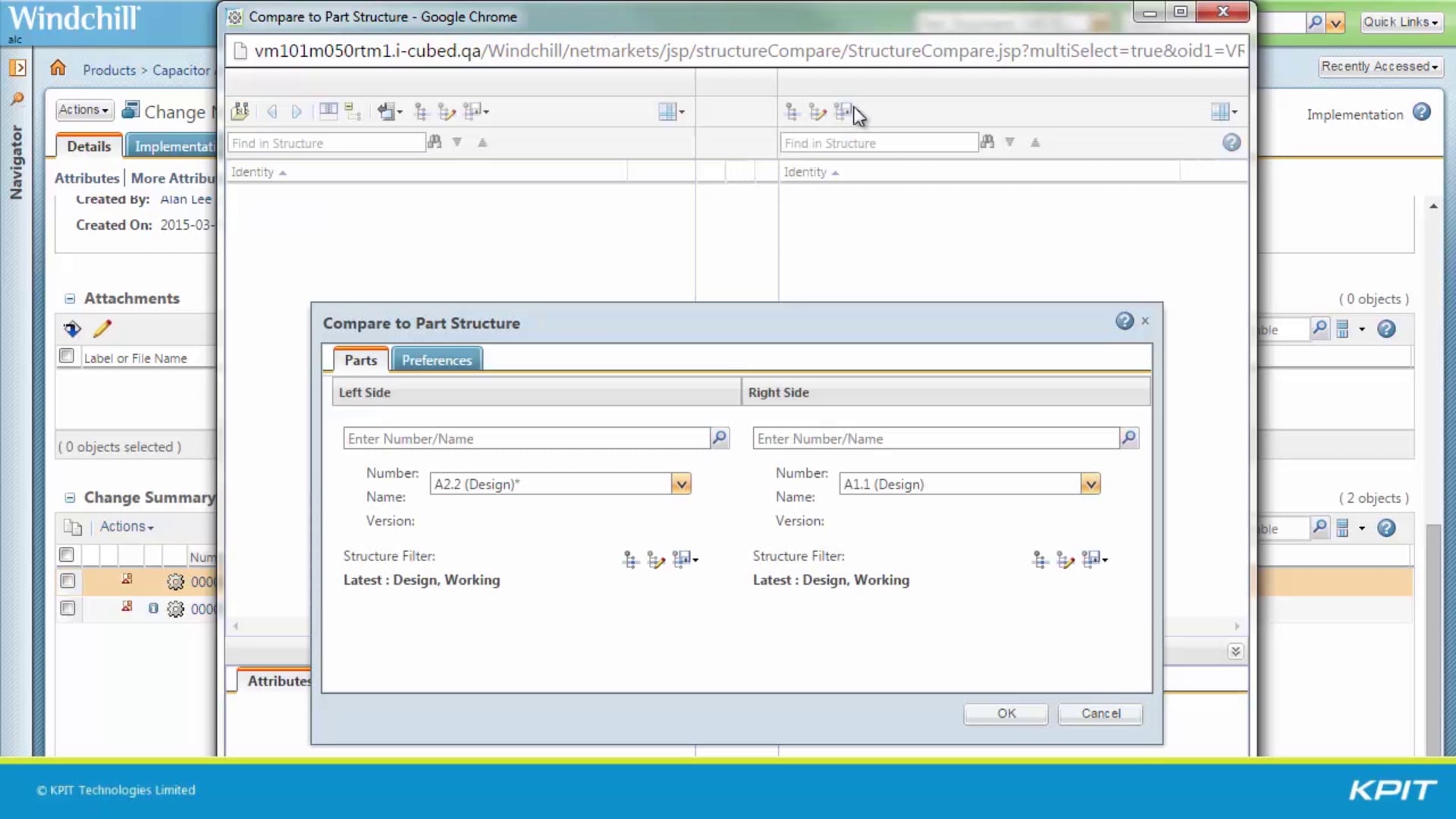Open the Details tab

[x=89, y=146]
